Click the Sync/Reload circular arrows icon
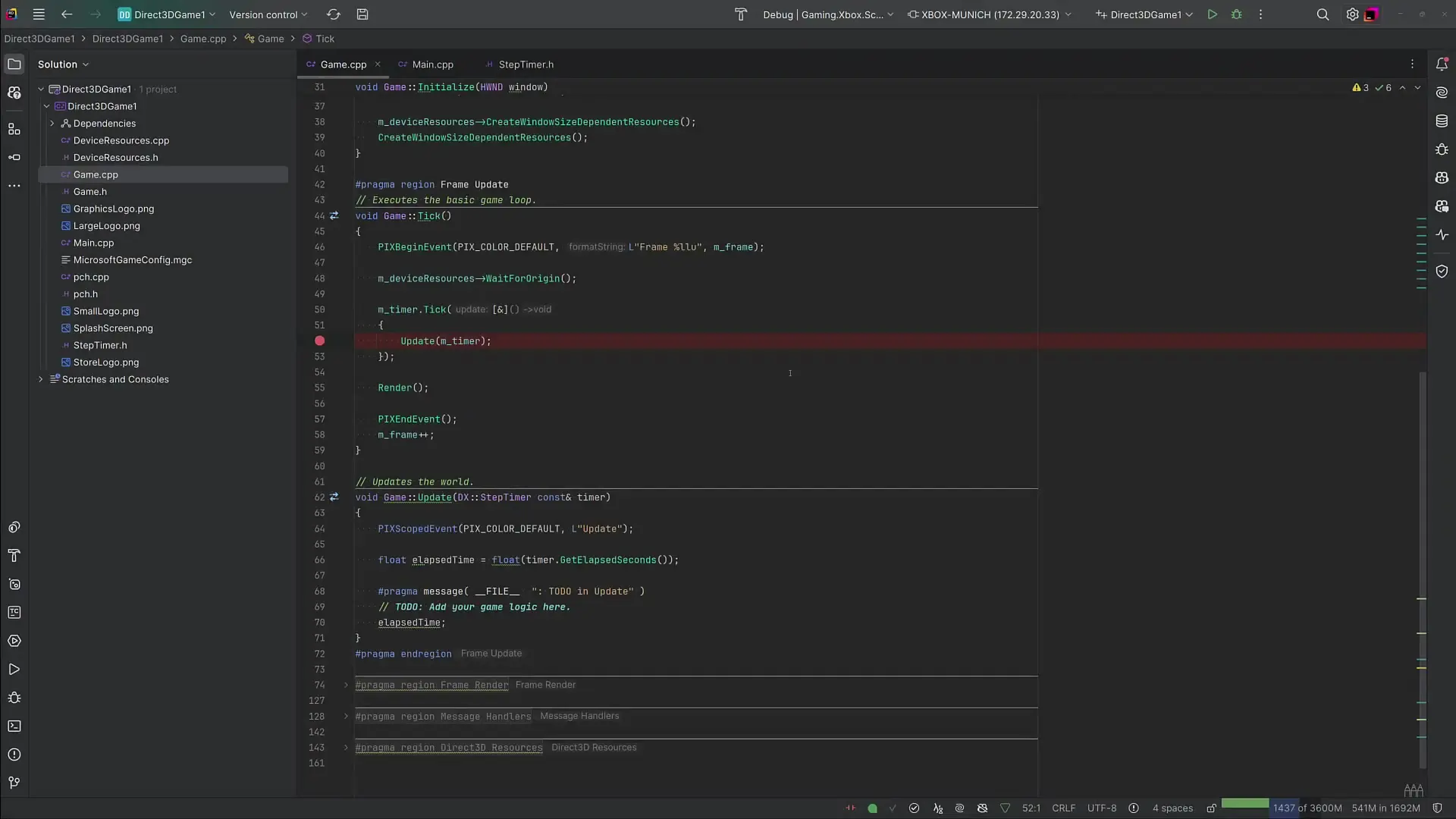This screenshot has width=1456, height=819. point(333,14)
